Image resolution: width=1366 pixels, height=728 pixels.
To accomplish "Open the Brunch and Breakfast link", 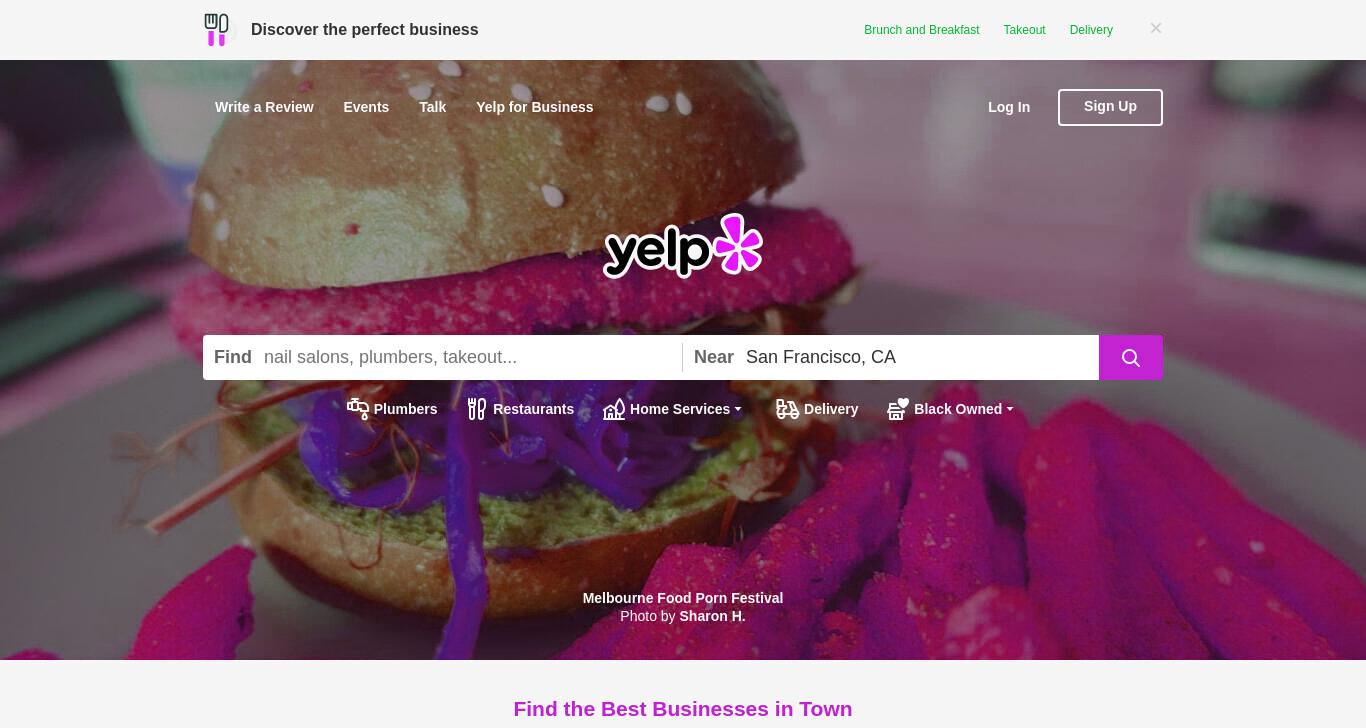I will point(922,30).
